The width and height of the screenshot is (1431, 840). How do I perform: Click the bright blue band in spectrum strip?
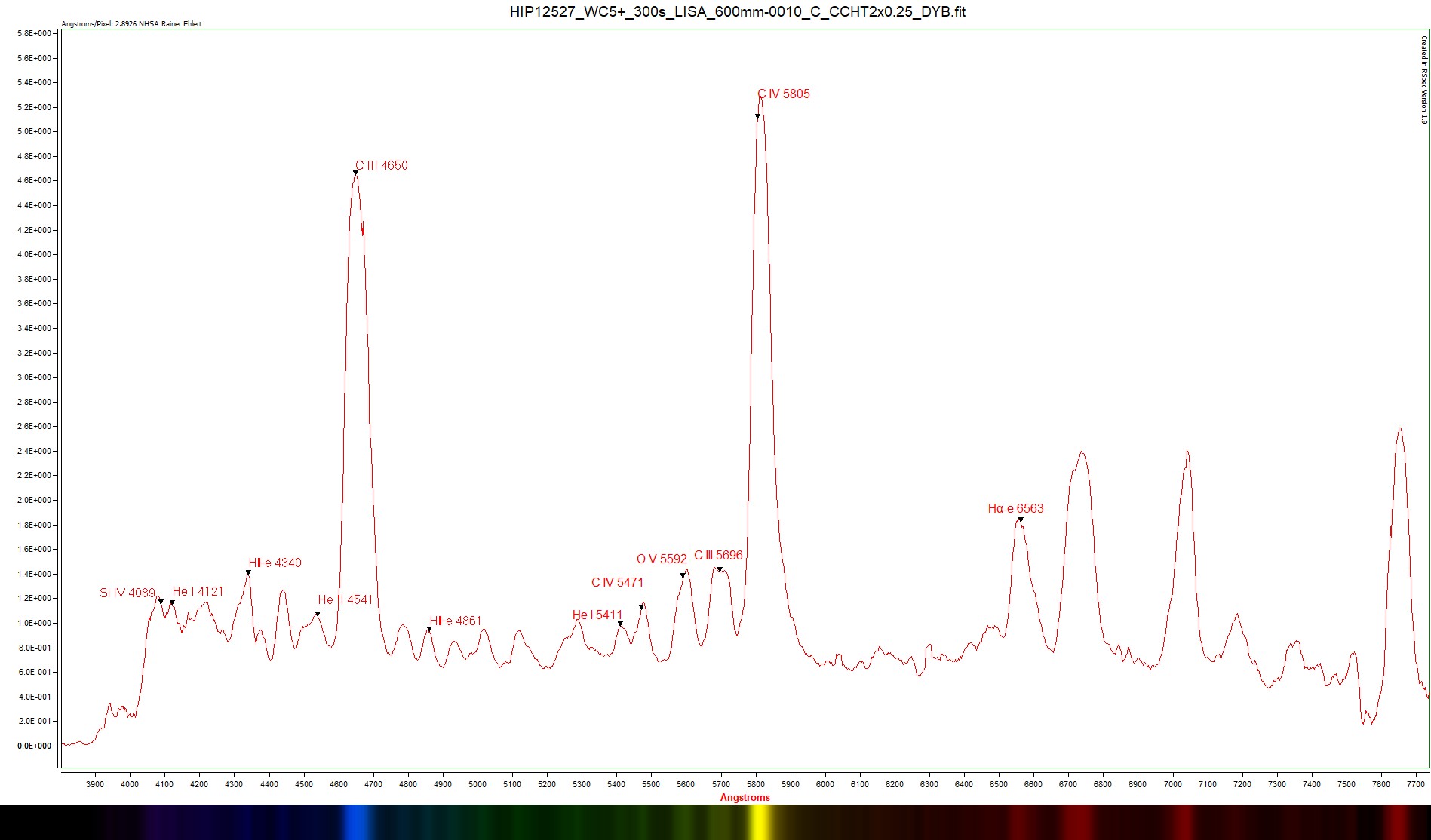click(x=358, y=822)
